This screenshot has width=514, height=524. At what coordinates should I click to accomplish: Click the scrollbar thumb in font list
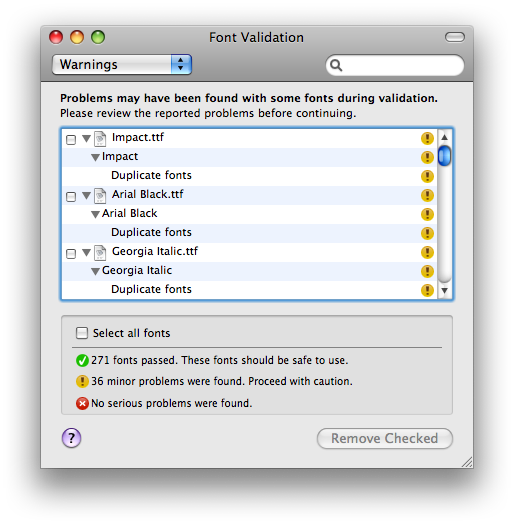click(444, 155)
